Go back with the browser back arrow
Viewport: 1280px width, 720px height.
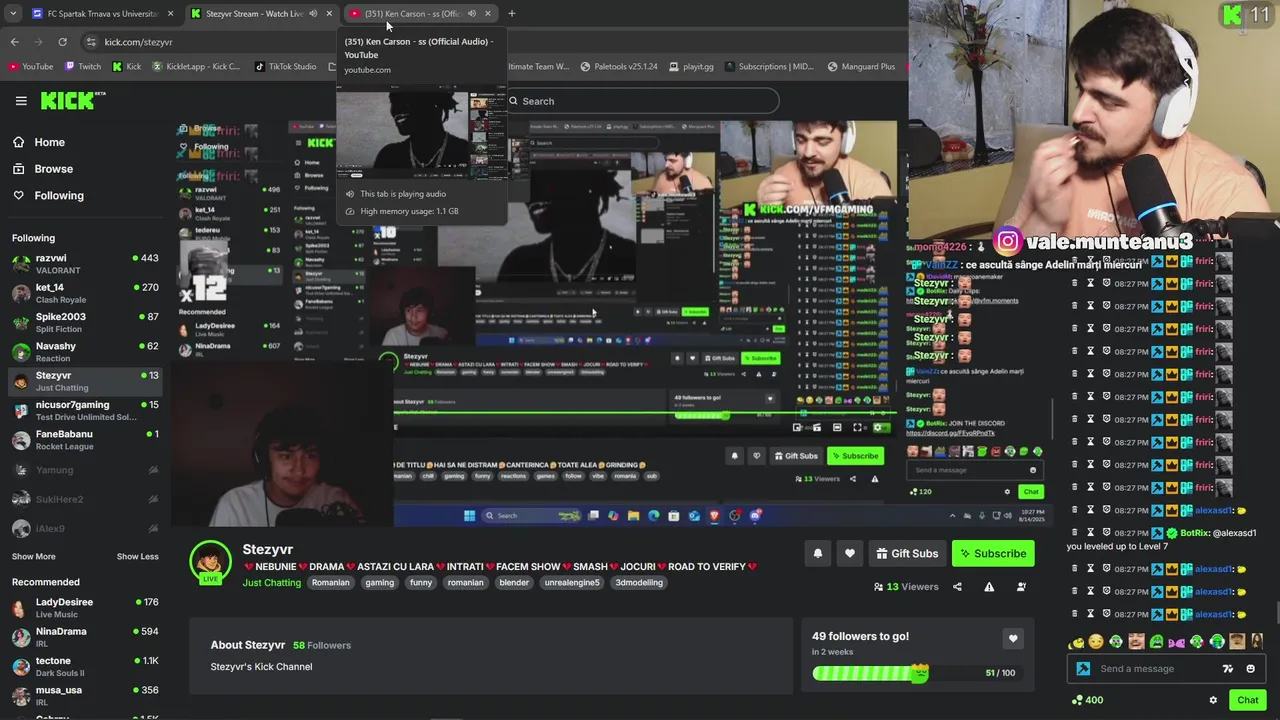coord(14,42)
